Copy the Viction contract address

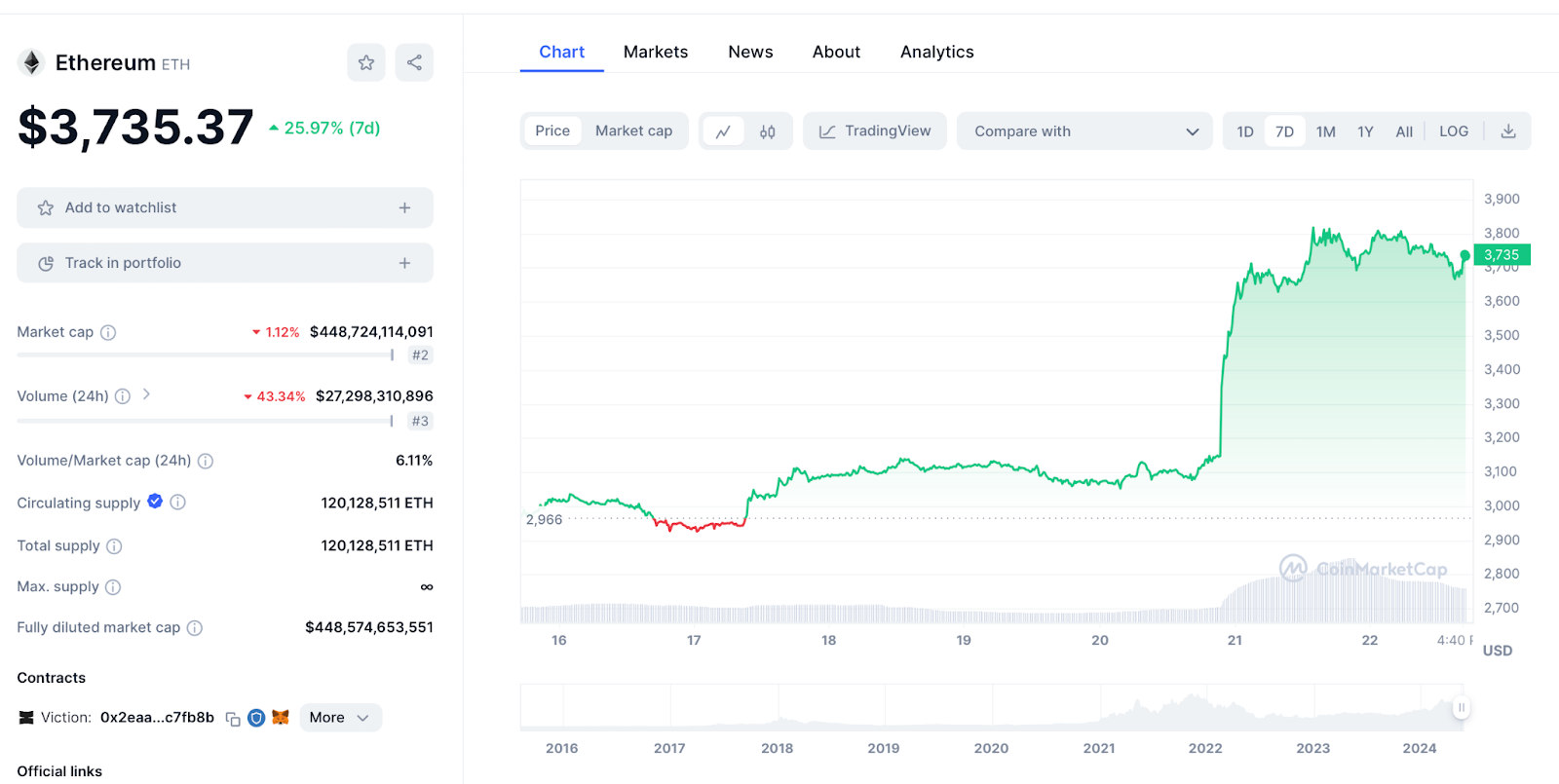click(x=233, y=719)
